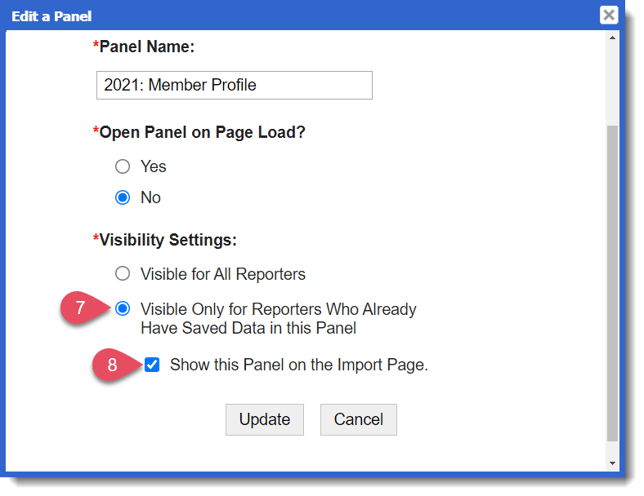Click the scrollbar up arrow
The height and width of the screenshot is (496, 644).
coord(612,39)
